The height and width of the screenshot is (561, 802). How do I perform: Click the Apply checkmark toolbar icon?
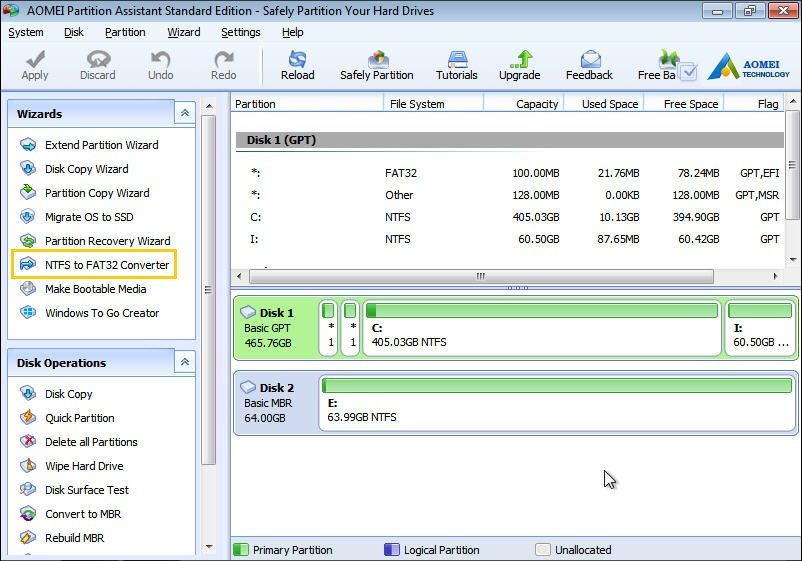tap(35, 59)
